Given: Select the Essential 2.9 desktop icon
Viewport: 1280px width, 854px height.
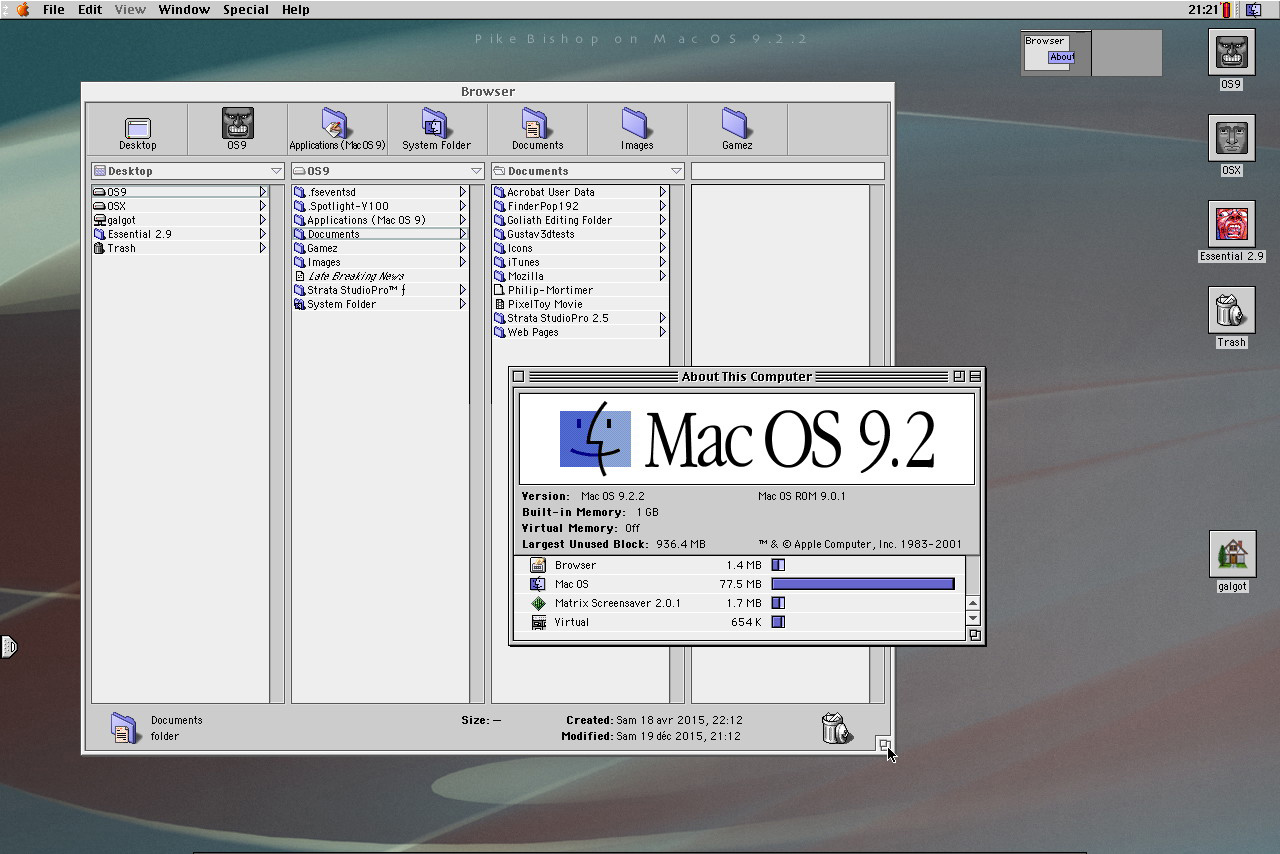Looking at the screenshot, I should pos(1231,225).
